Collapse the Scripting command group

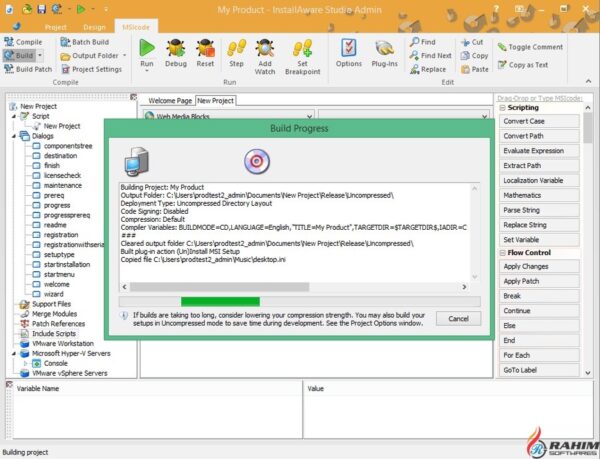pos(502,108)
